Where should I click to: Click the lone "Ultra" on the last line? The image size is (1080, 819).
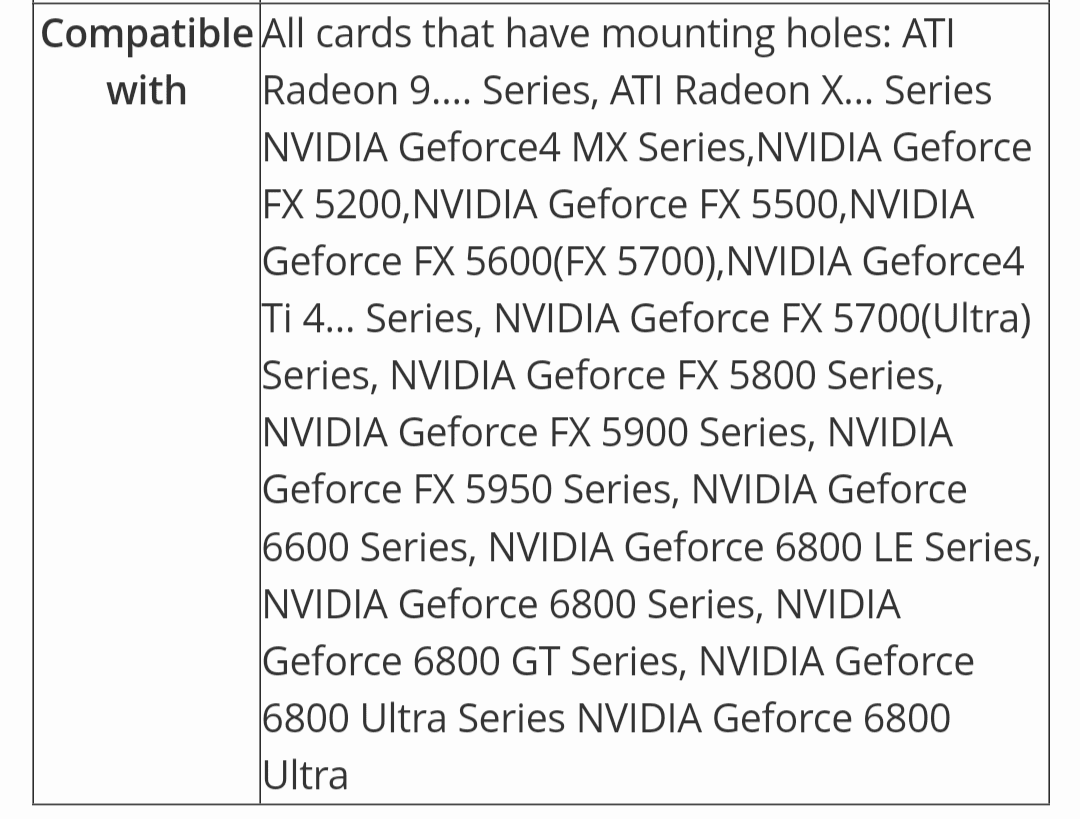point(305,775)
